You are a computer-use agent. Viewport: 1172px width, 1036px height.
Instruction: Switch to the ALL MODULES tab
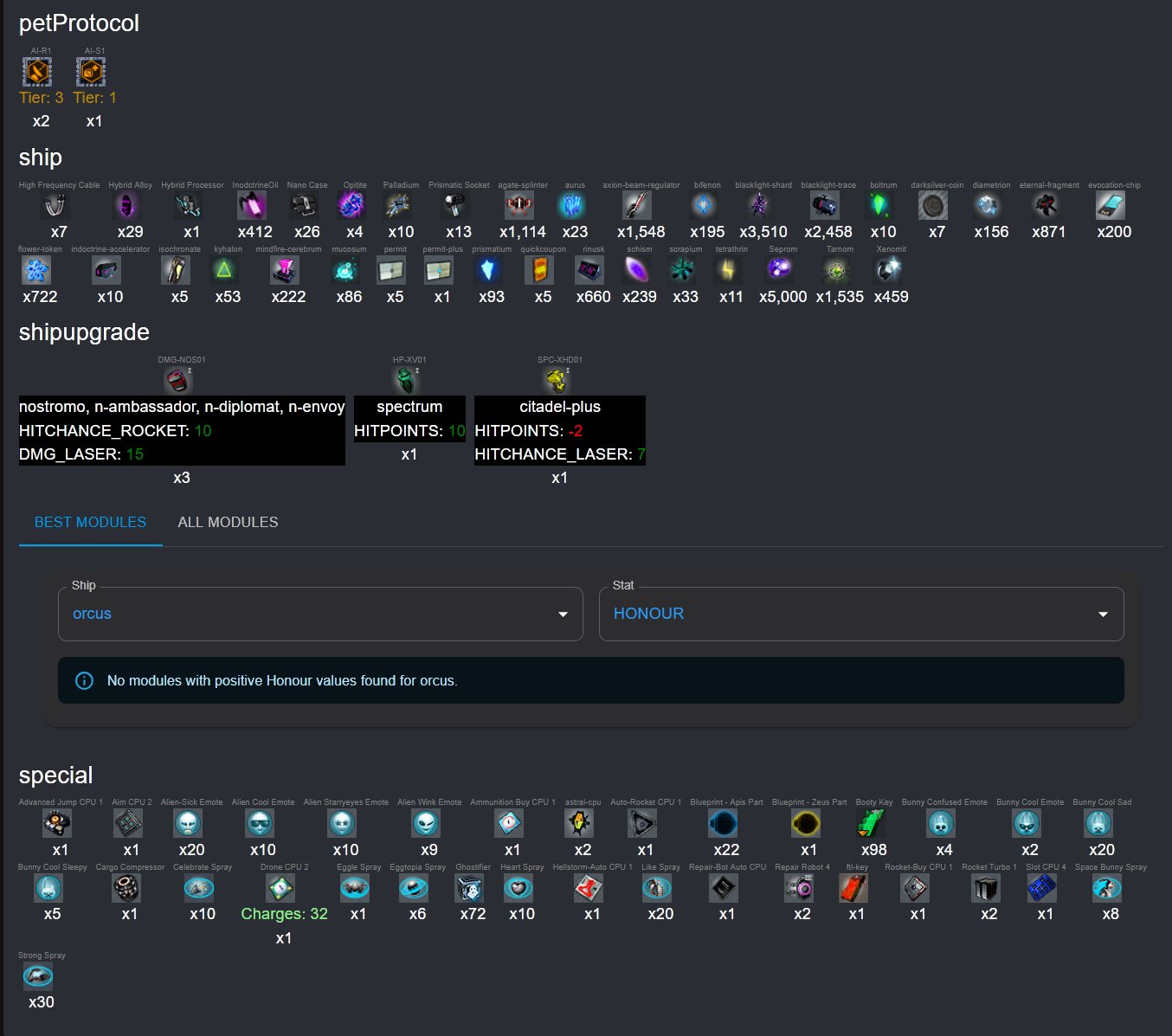click(228, 522)
